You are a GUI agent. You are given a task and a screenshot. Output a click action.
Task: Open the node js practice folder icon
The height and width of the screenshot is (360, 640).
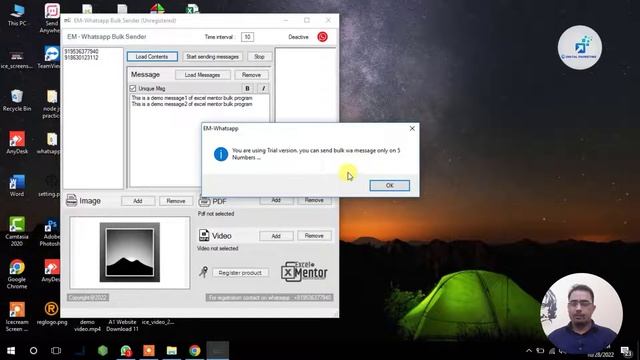(51, 104)
